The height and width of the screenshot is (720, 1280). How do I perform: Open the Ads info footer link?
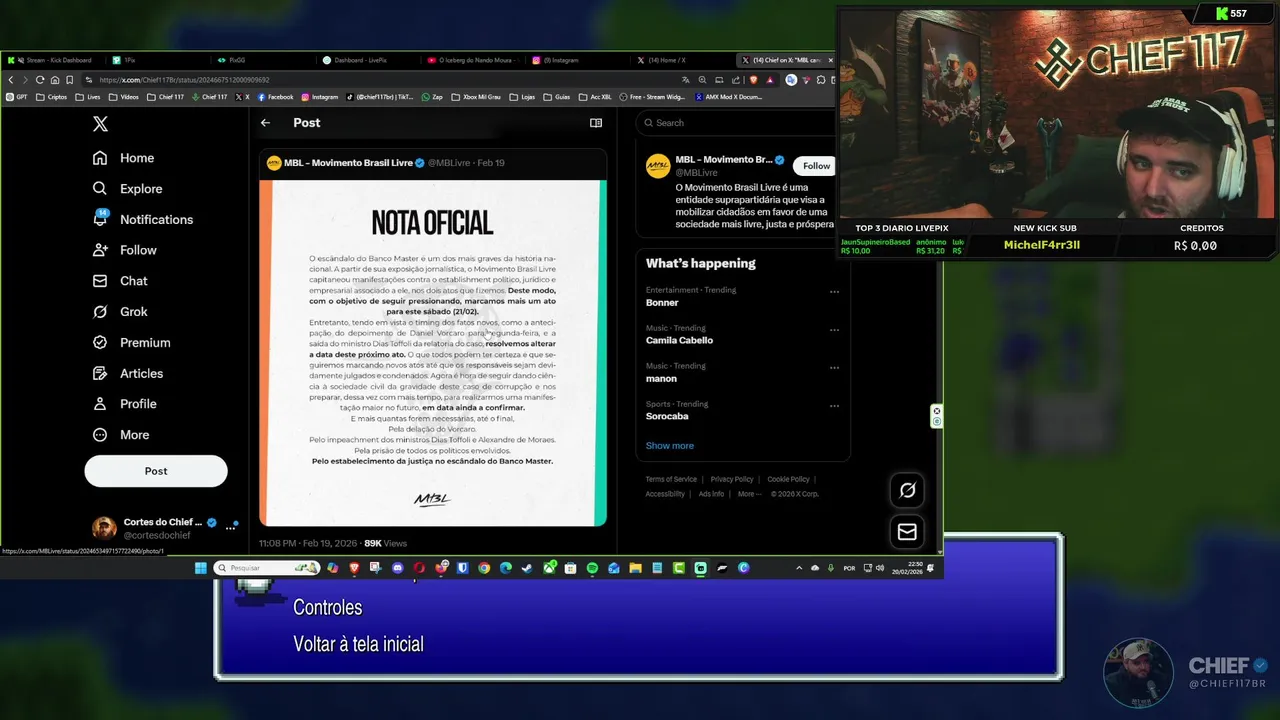[x=711, y=494]
